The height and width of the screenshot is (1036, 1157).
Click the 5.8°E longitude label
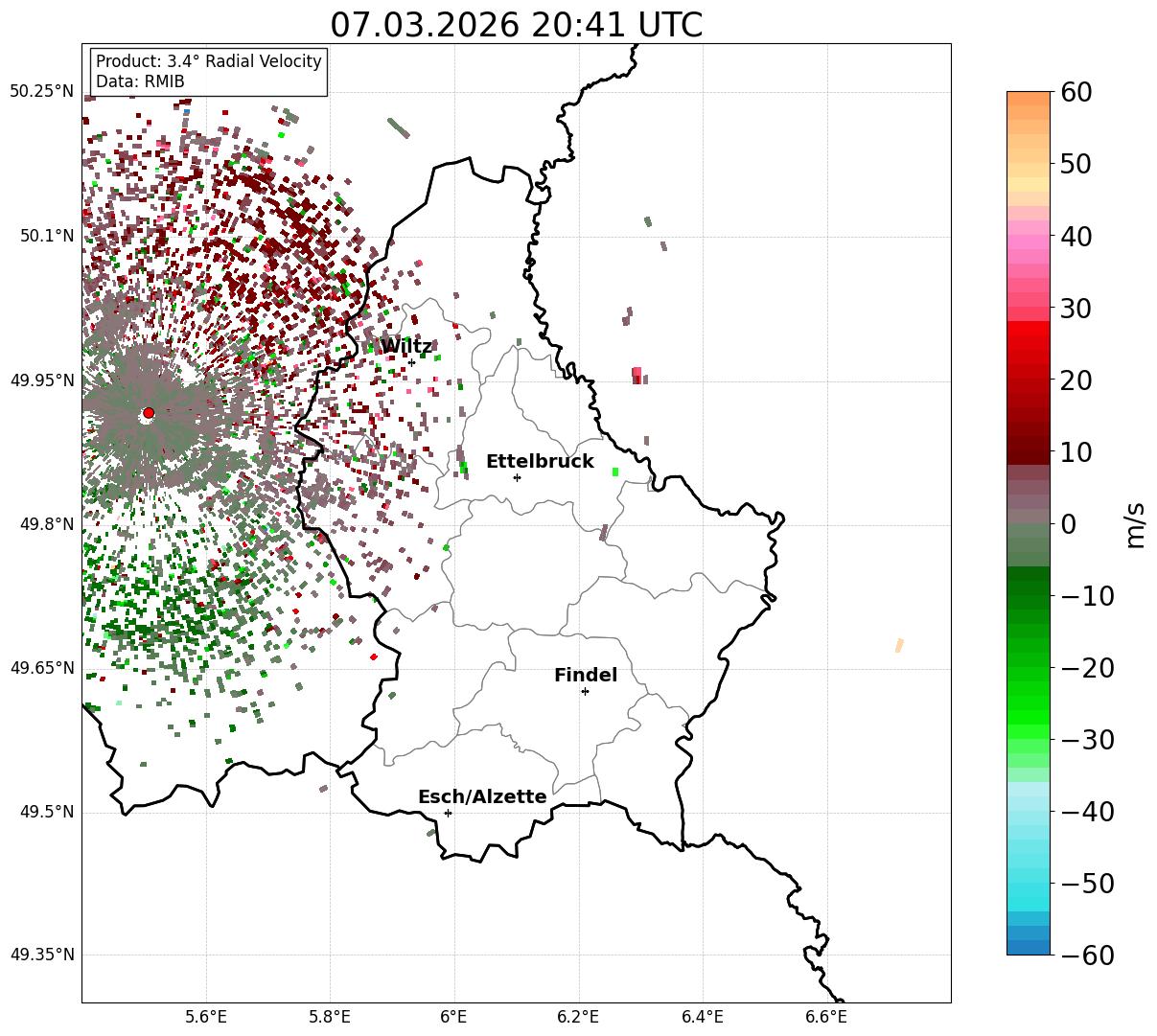tap(331, 1017)
